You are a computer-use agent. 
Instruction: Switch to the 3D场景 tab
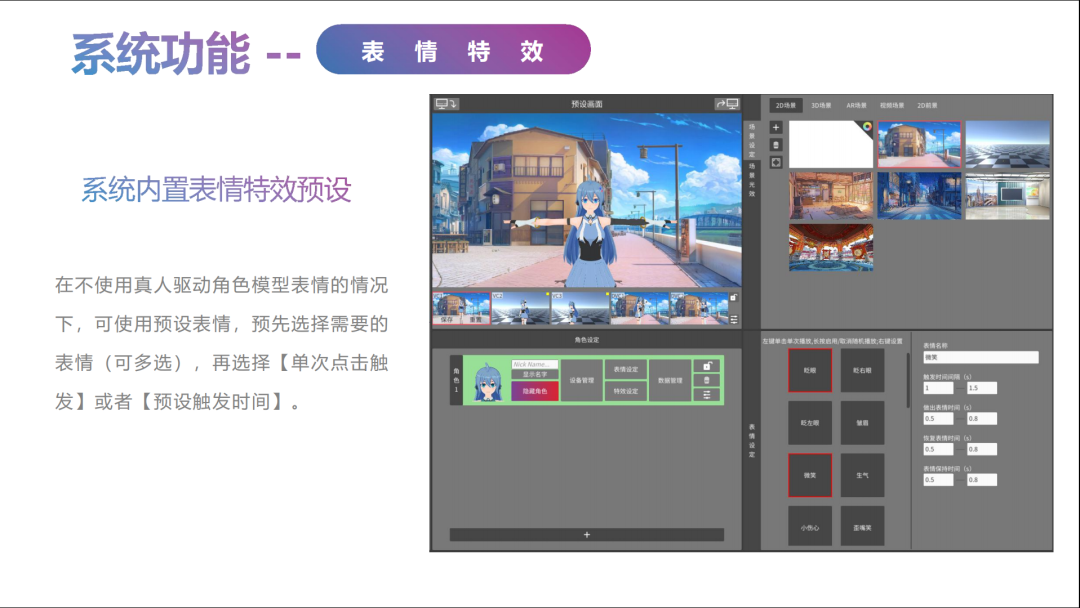[820, 105]
